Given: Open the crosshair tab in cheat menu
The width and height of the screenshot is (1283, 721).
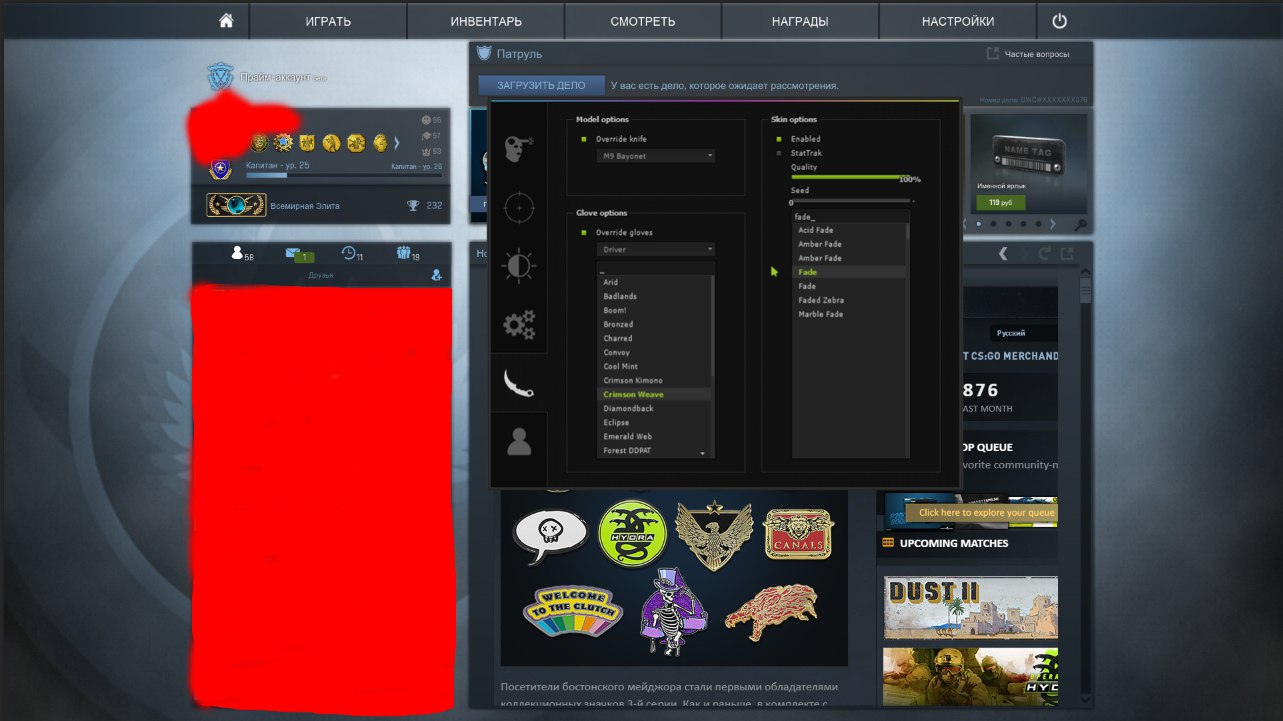Looking at the screenshot, I should (519, 208).
